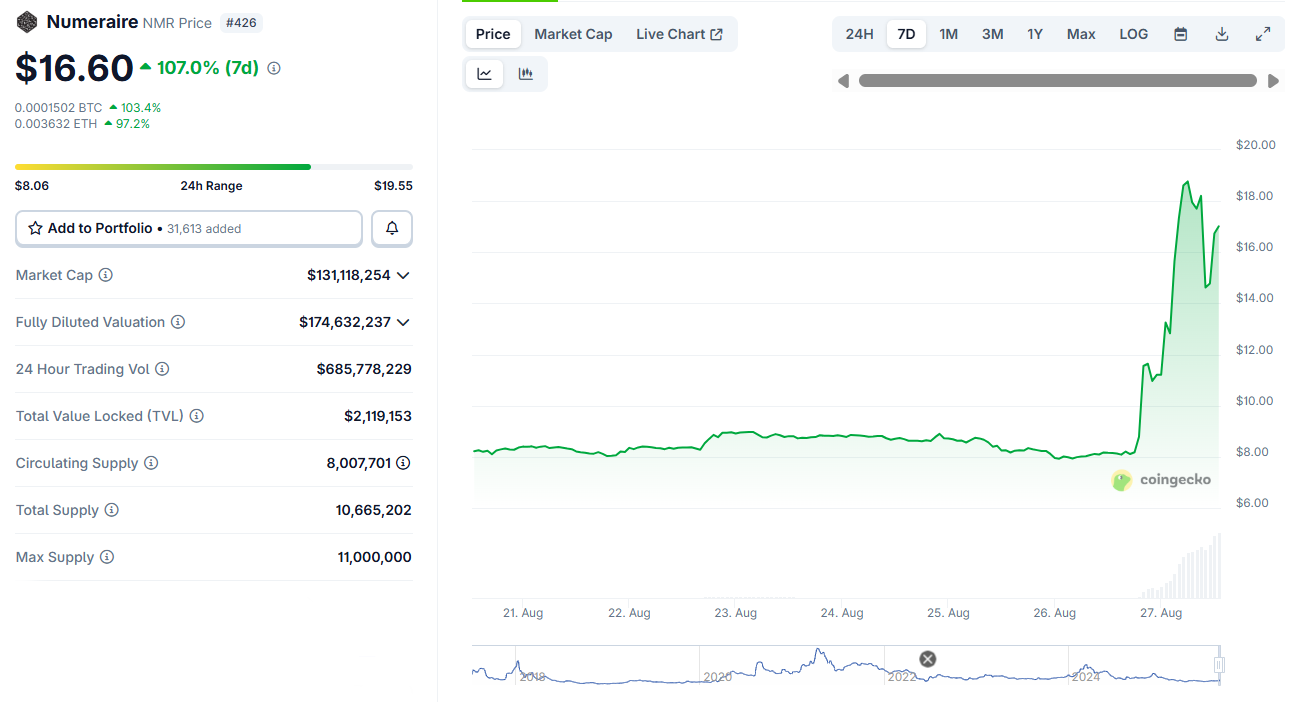Screen dimensions: 1315x702
Task: Click the price alert bell icon
Action: tap(392, 229)
